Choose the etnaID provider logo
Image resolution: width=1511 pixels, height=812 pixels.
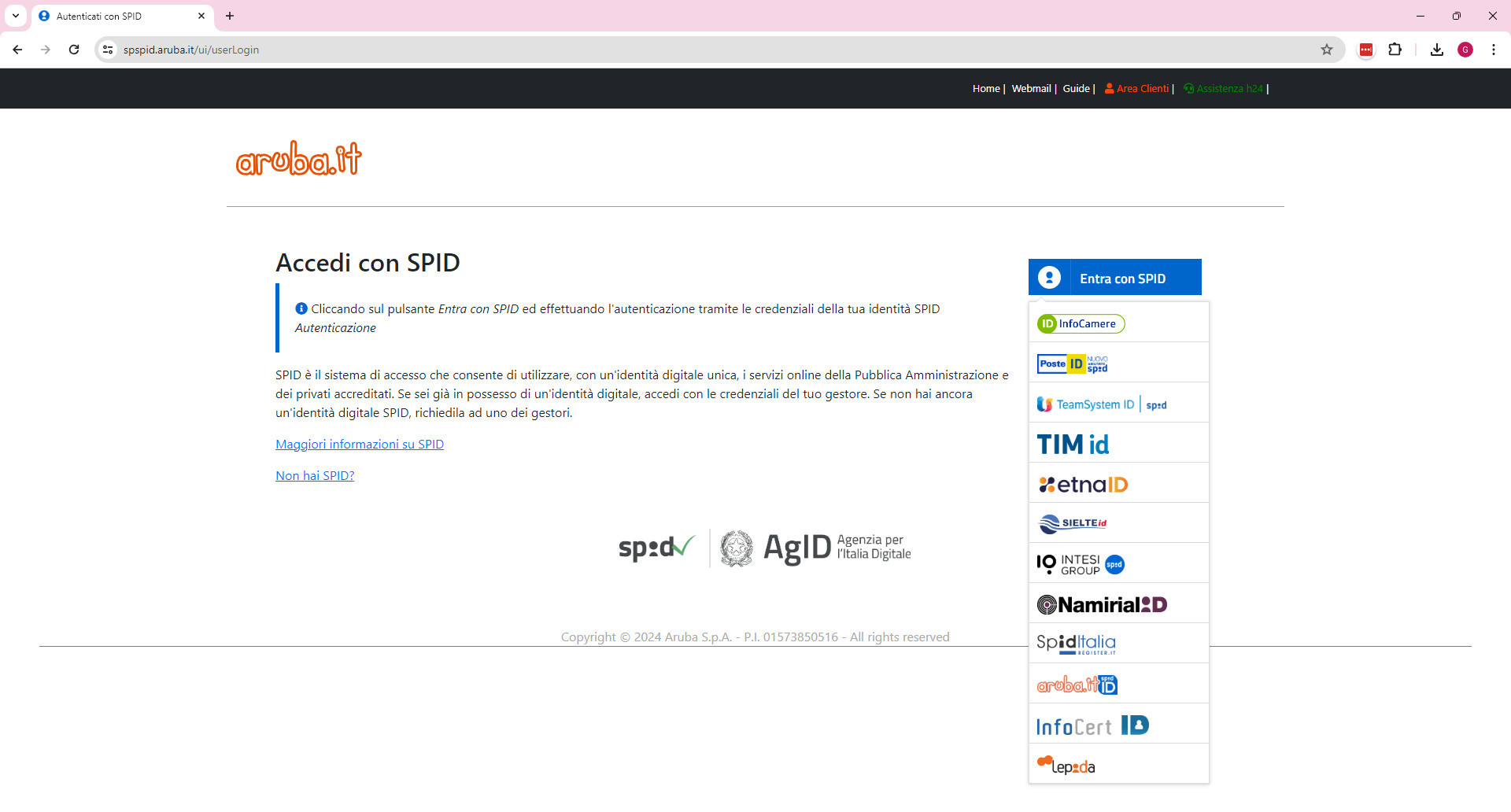(x=1083, y=485)
